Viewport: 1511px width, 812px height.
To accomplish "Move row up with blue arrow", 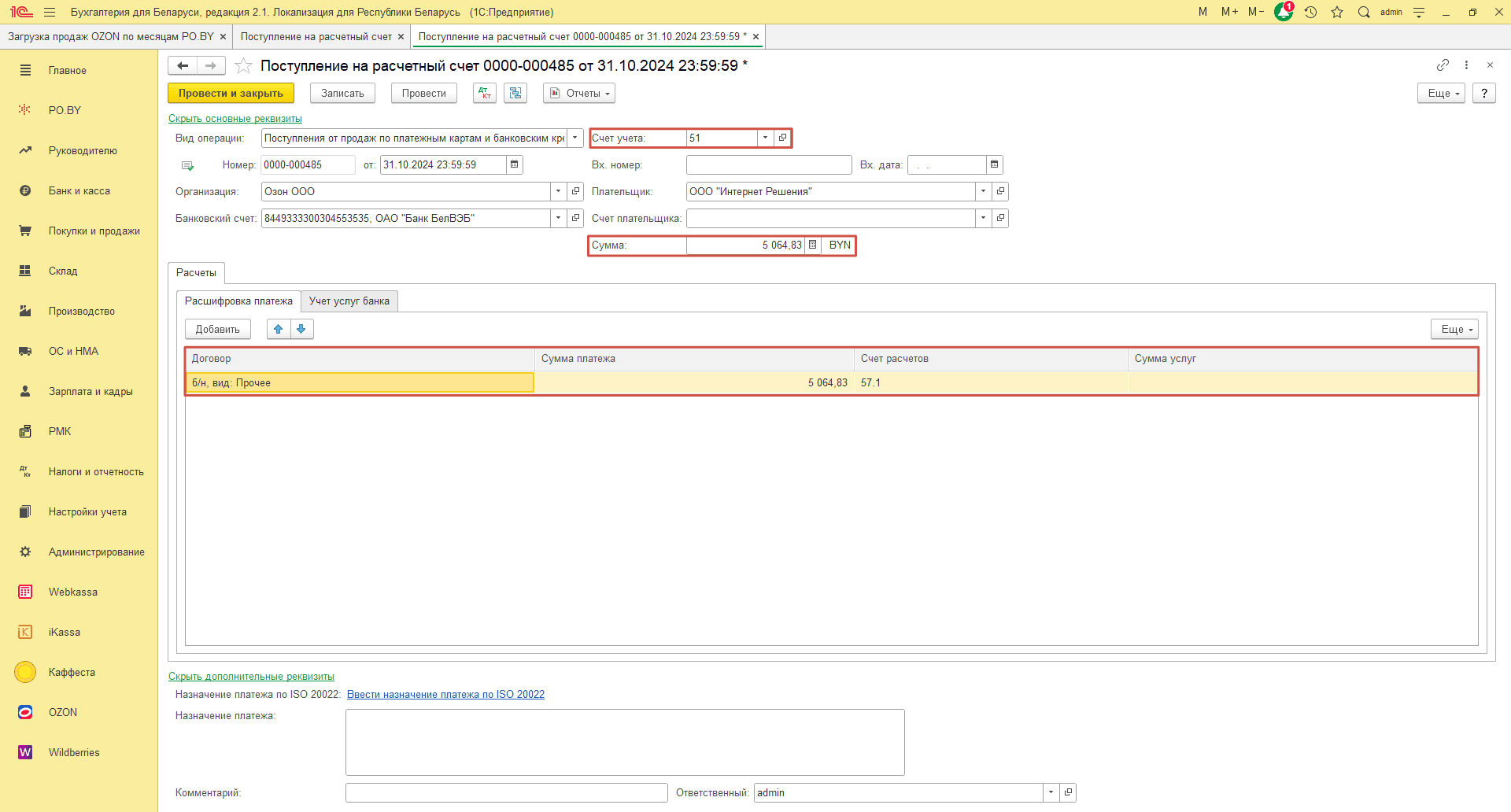I will point(279,329).
